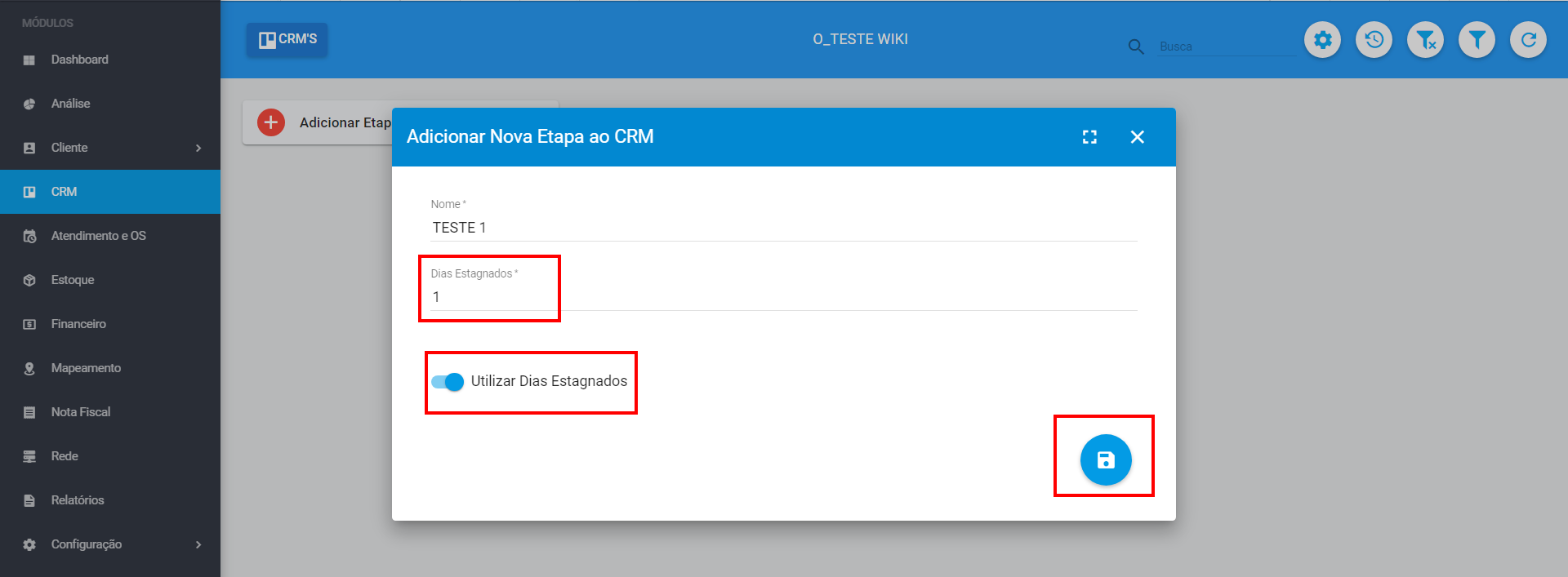The image size is (1568, 577).
Task: Open the Dashboard module
Action: (110, 60)
